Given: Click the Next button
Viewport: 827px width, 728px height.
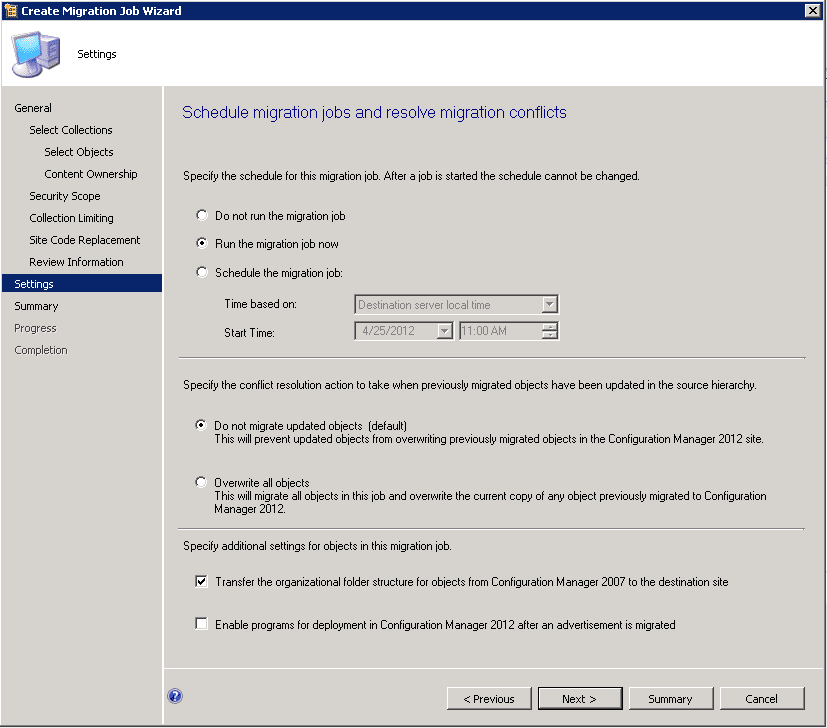Looking at the screenshot, I should 579,698.
